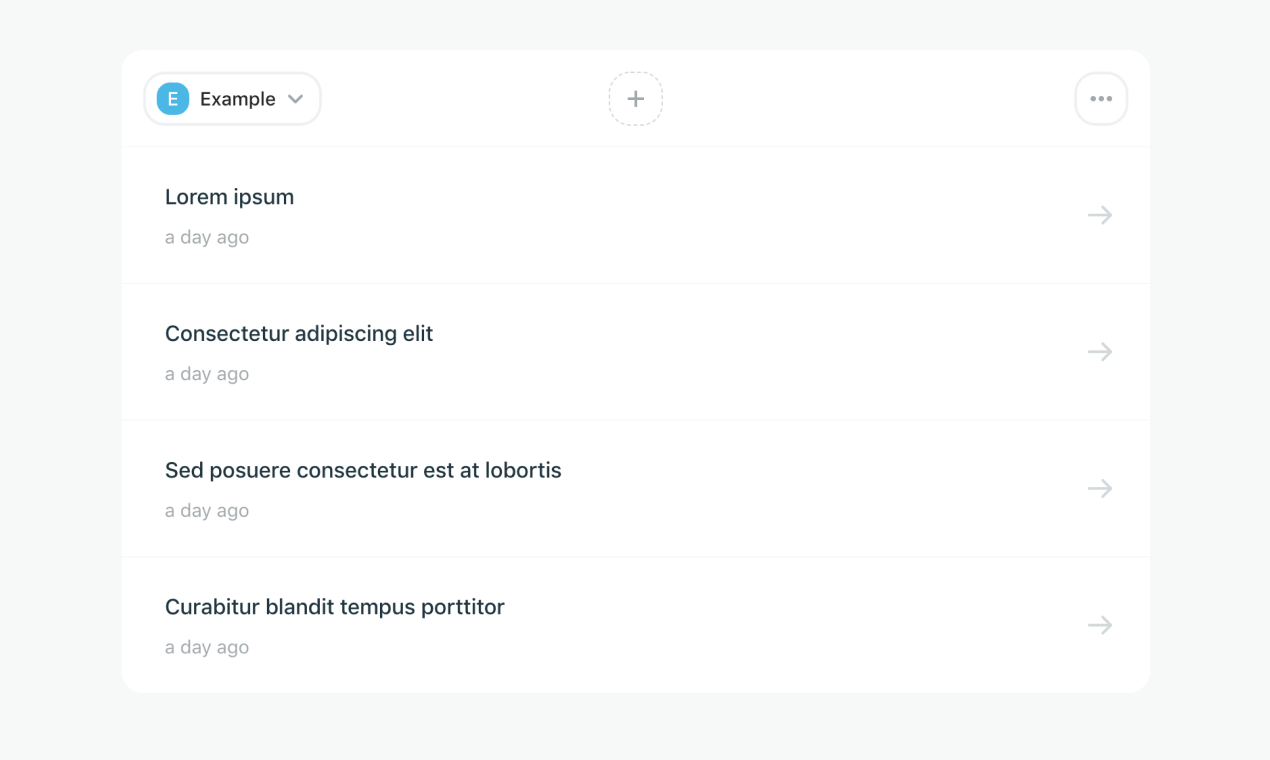Click "a day ago" under Consectetur adipiscing elit
The height and width of the screenshot is (760, 1270).
tap(207, 374)
